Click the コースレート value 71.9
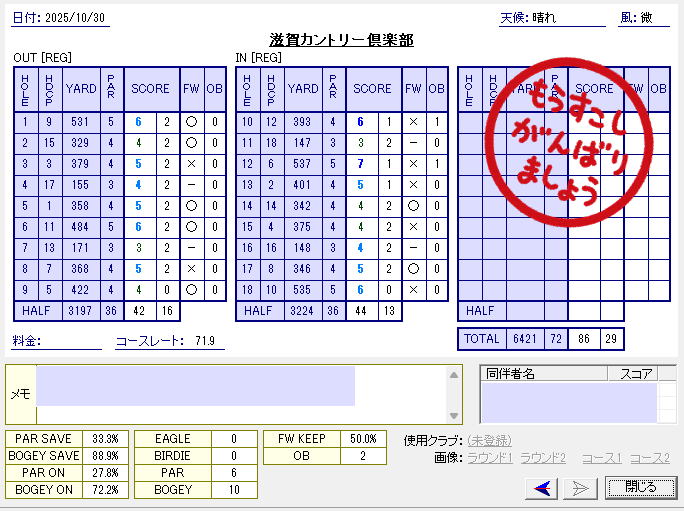This screenshot has height=511, width=684. (x=204, y=341)
